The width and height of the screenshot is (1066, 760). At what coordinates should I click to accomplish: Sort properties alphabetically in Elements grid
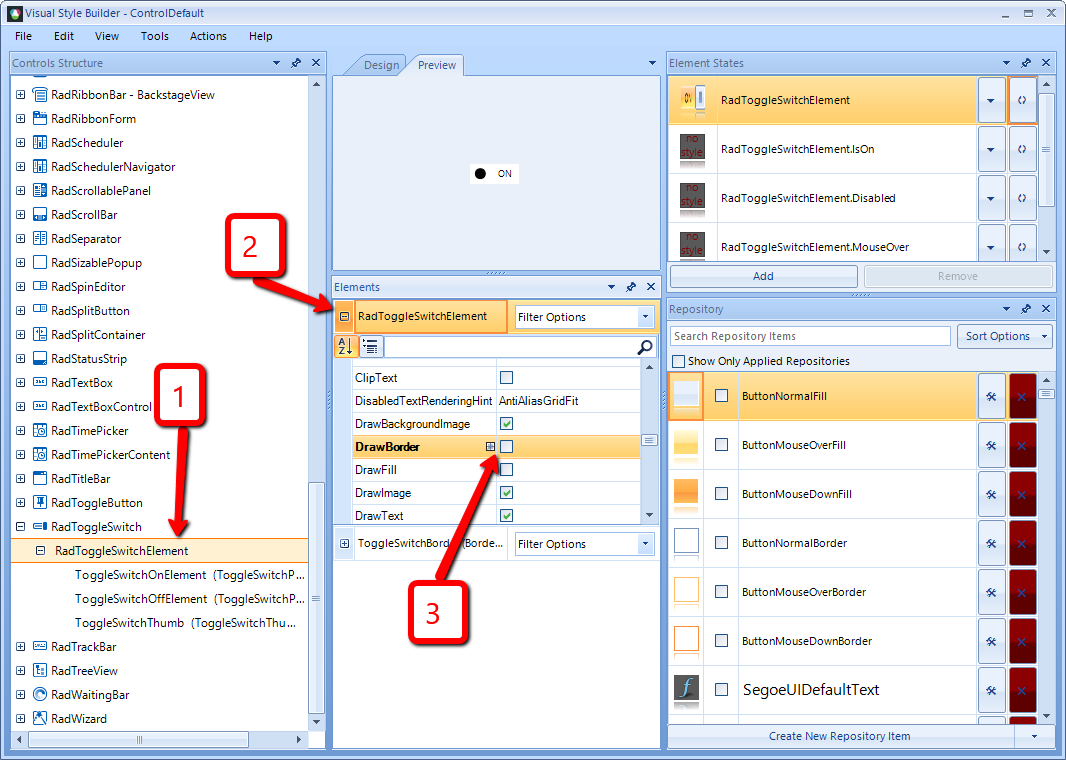tap(345, 347)
